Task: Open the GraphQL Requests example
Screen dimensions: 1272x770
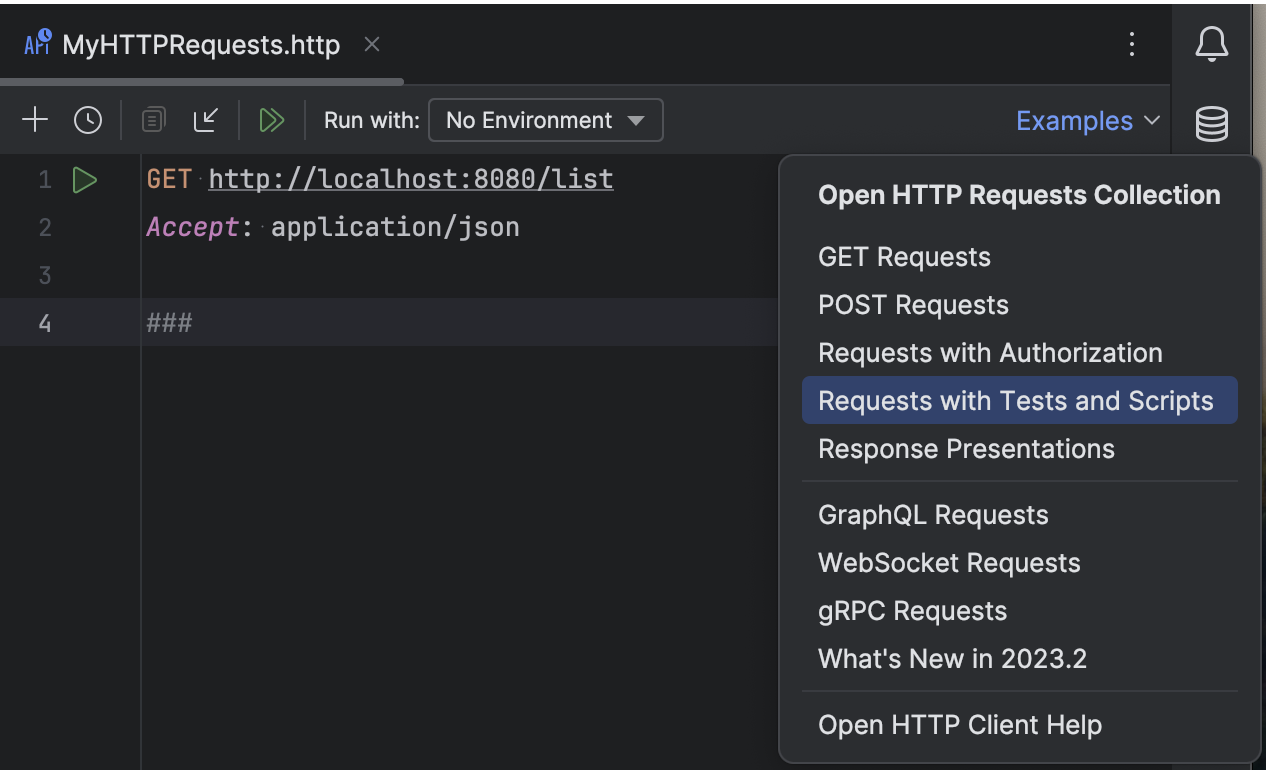Action: pos(932,514)
